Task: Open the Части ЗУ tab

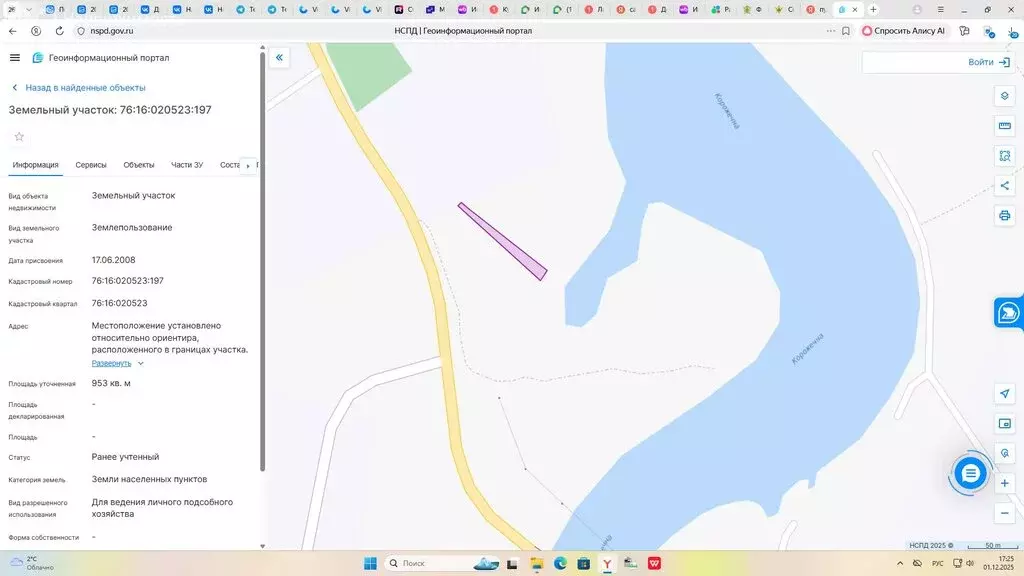Action: 187,165
